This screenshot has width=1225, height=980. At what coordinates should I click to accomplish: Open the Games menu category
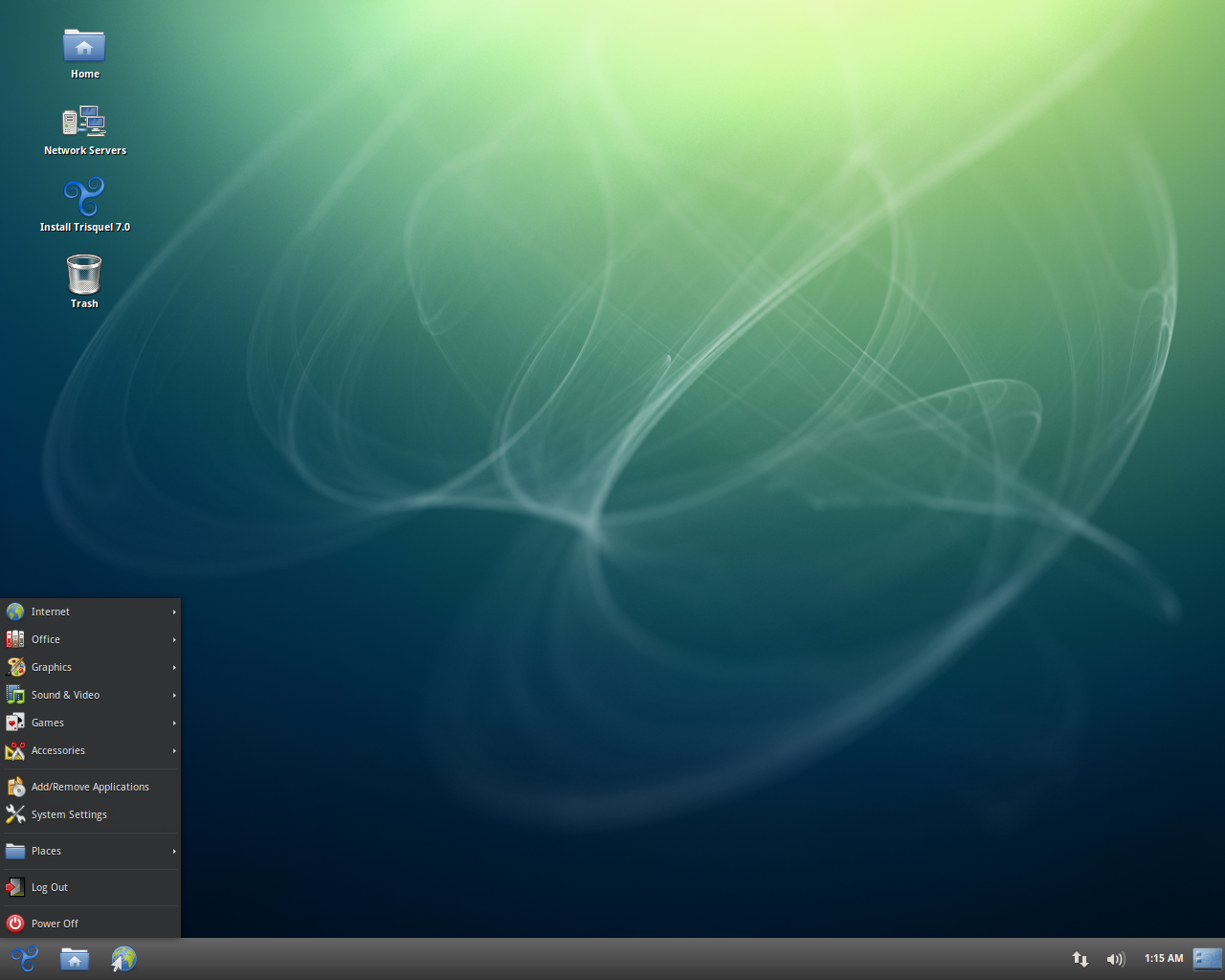[x=91, y=723]
